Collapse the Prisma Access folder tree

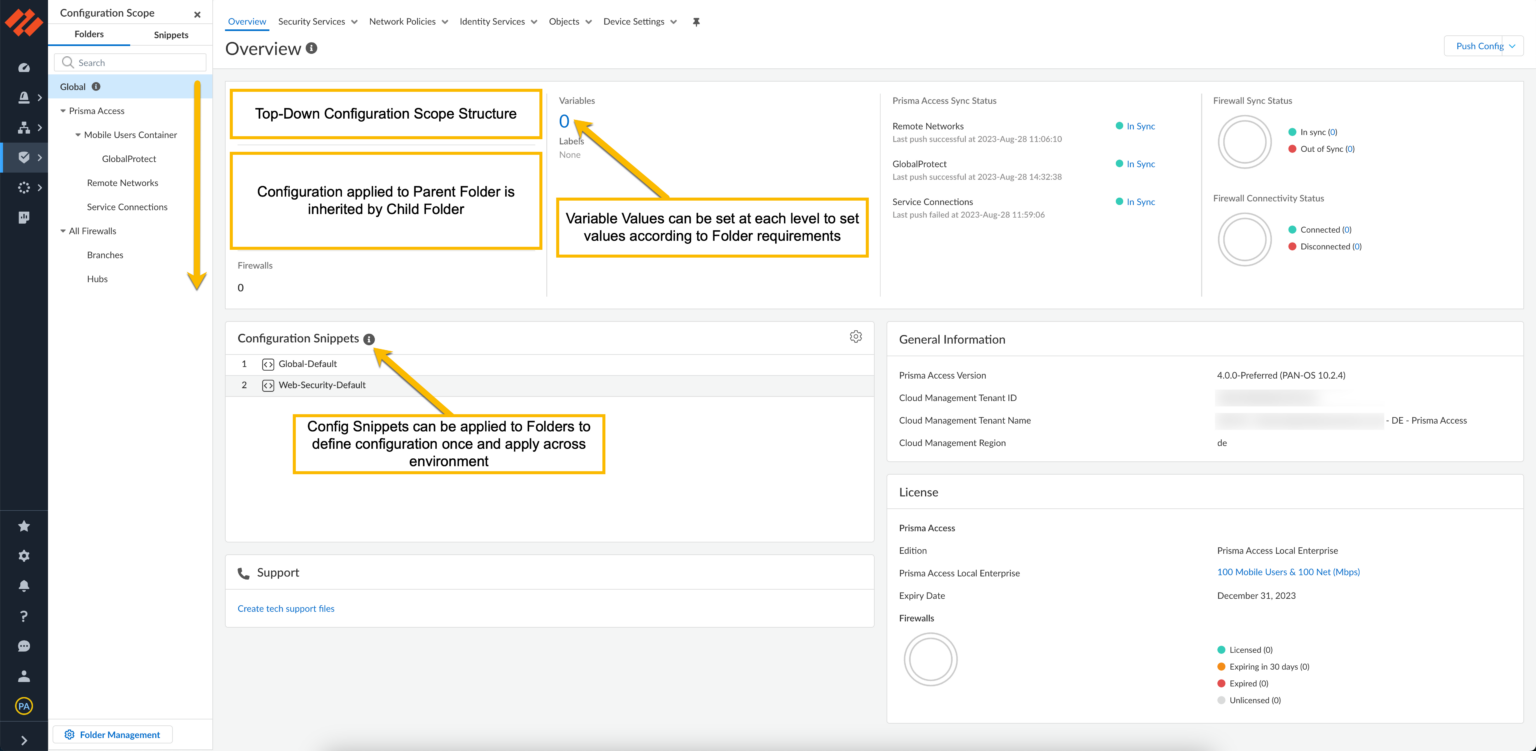[64, 110]
